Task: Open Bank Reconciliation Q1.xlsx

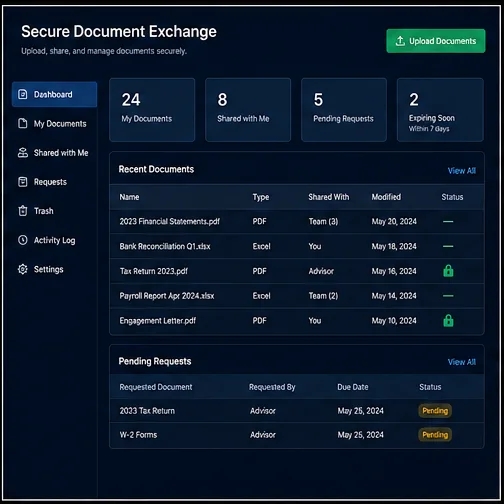Action: pos(165,246)
